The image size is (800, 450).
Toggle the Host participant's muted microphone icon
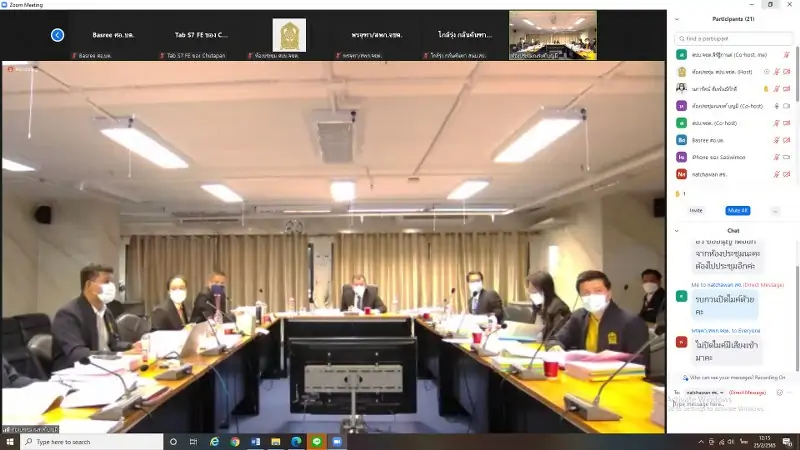pyautogui.click(x=777, y=72)
